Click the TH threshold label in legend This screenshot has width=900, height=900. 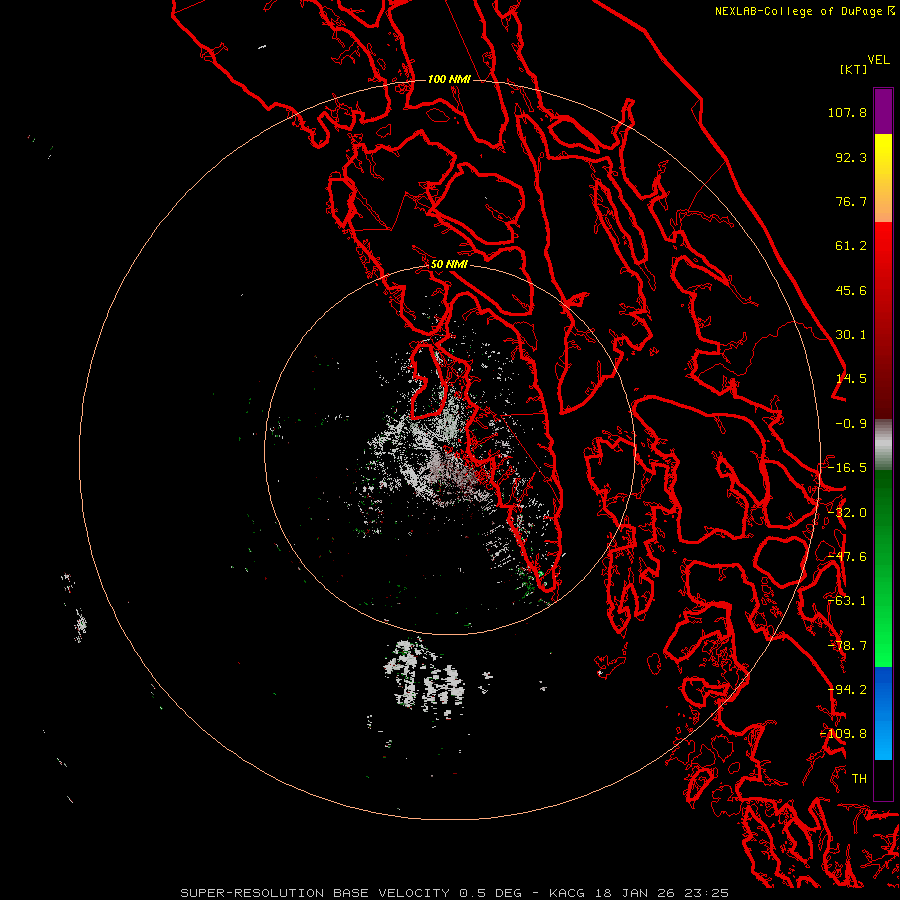[x=859, y=779]
